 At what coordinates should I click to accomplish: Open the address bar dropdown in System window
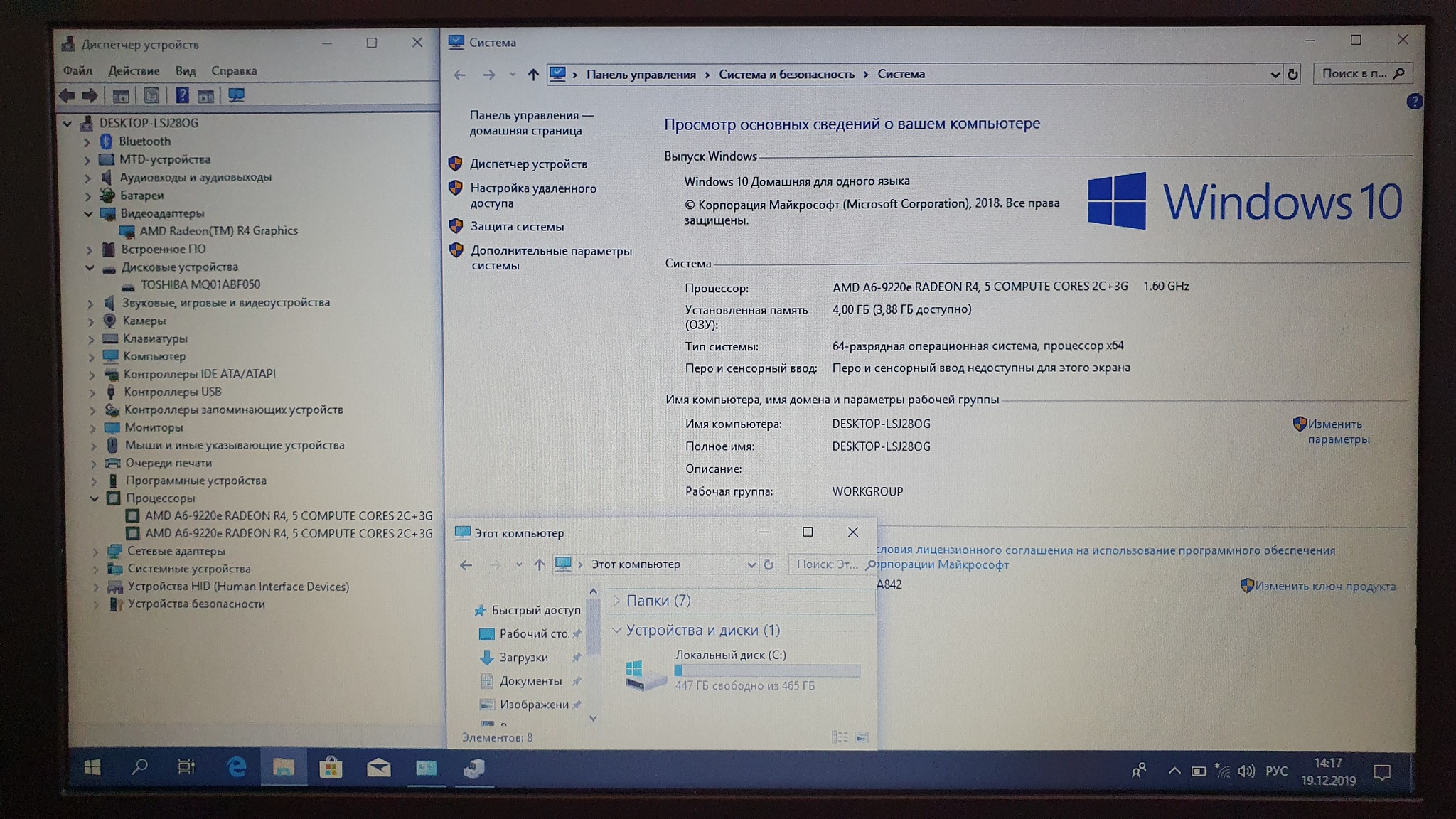(1274, 74)
